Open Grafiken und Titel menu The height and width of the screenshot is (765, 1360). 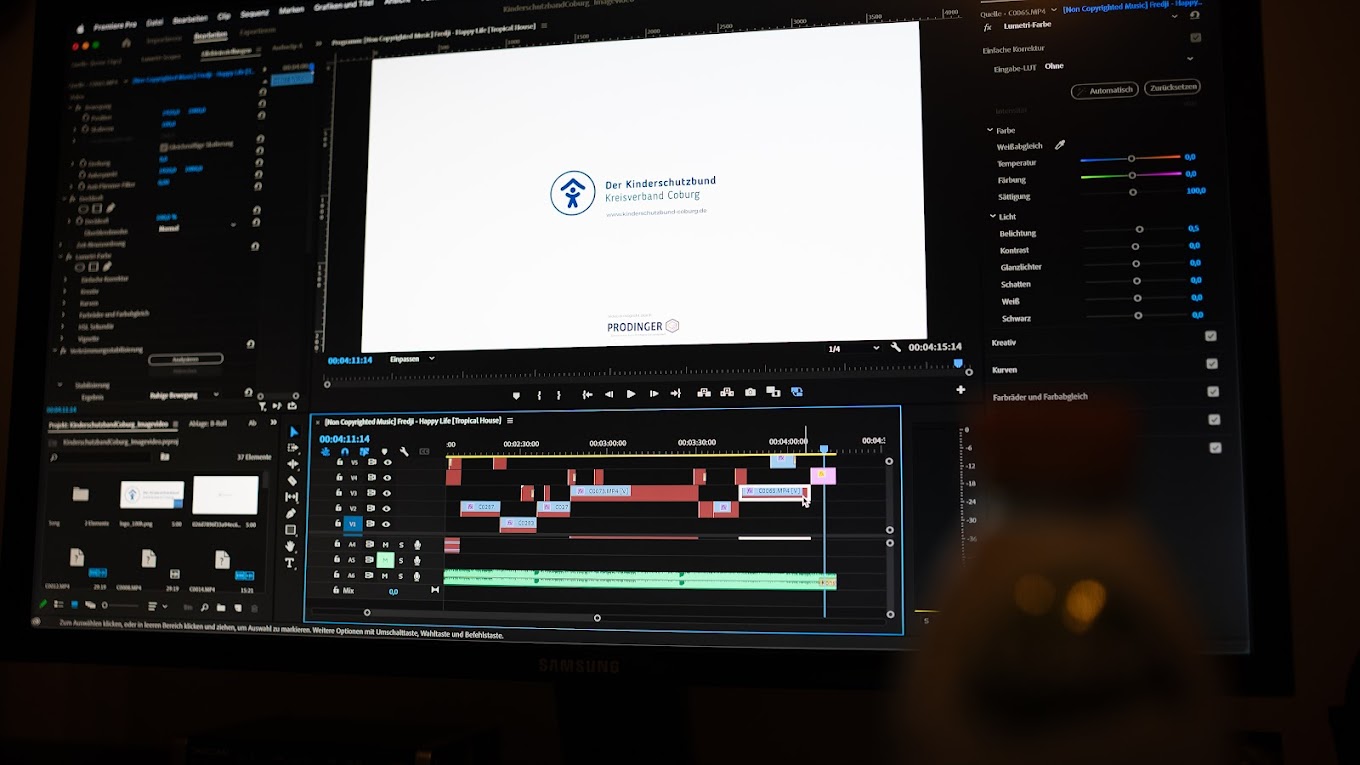[x=343, y=7]
